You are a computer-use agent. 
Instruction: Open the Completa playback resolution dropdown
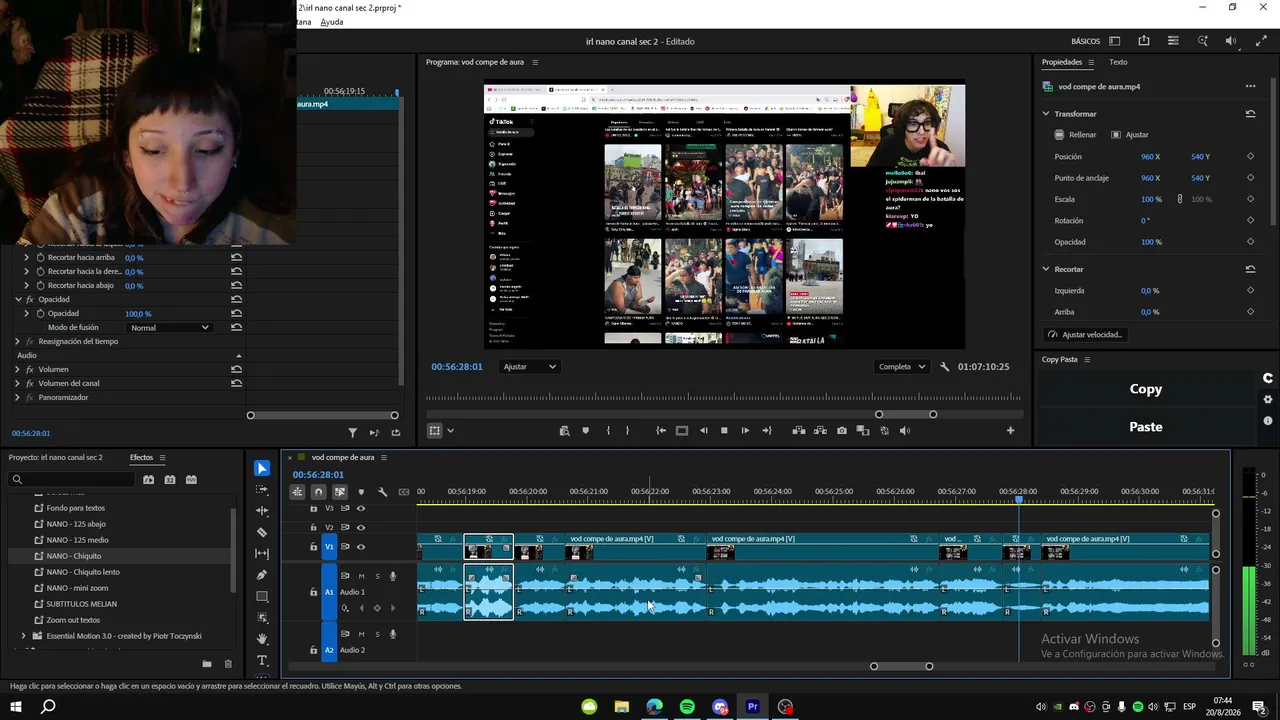tap(902, 367)
